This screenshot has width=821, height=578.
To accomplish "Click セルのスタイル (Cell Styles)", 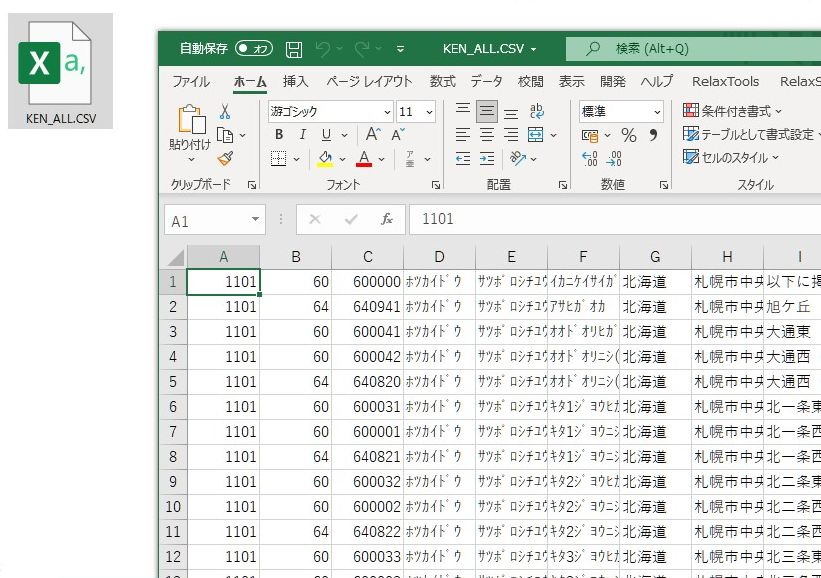I will (x=732, y=157).
